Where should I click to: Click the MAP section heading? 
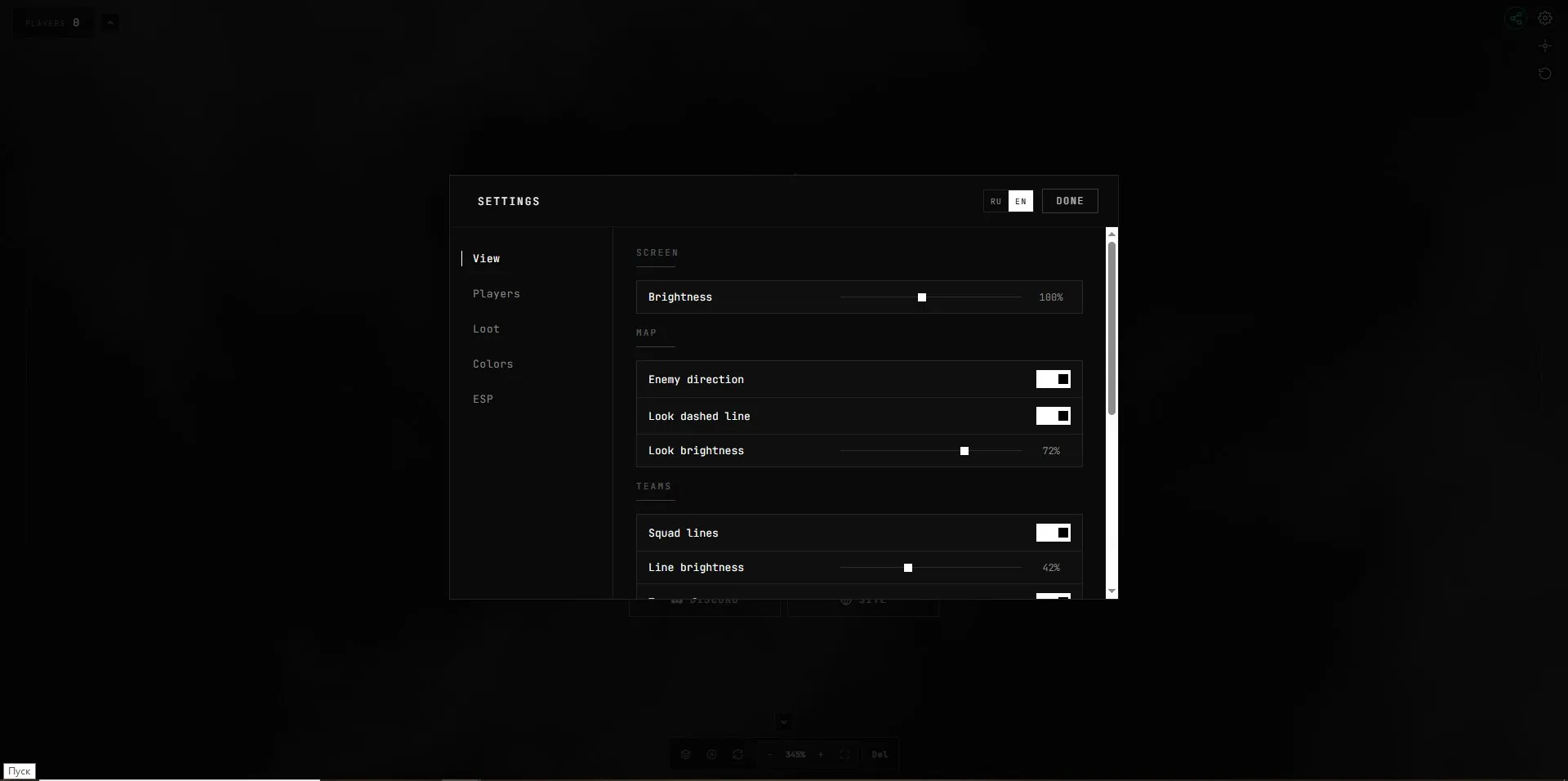click(647, 332)
